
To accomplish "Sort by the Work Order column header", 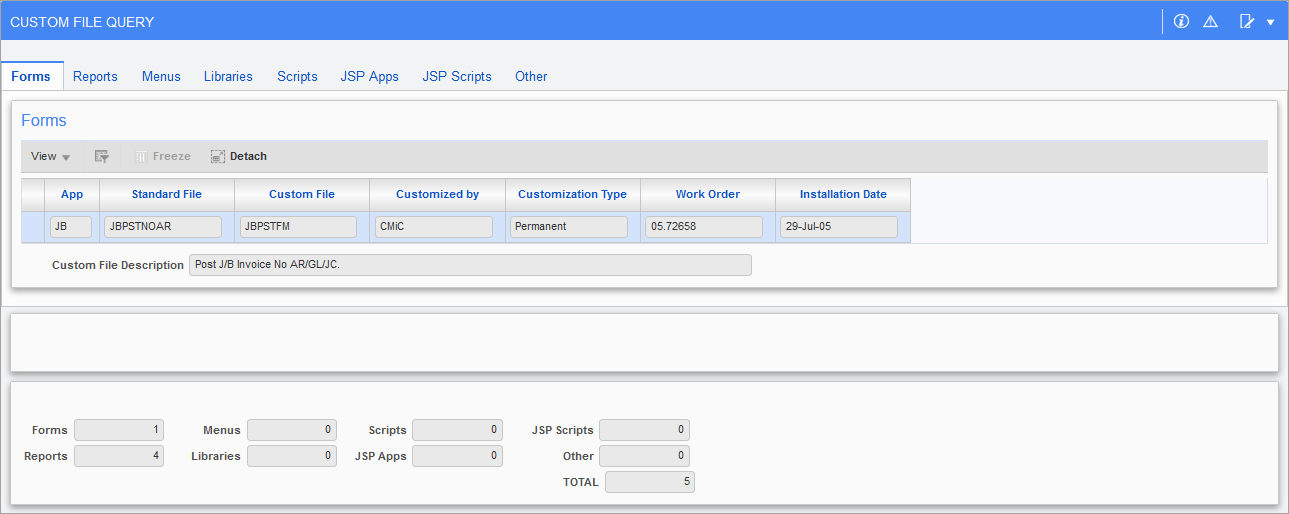I will (x=708, y=194).
